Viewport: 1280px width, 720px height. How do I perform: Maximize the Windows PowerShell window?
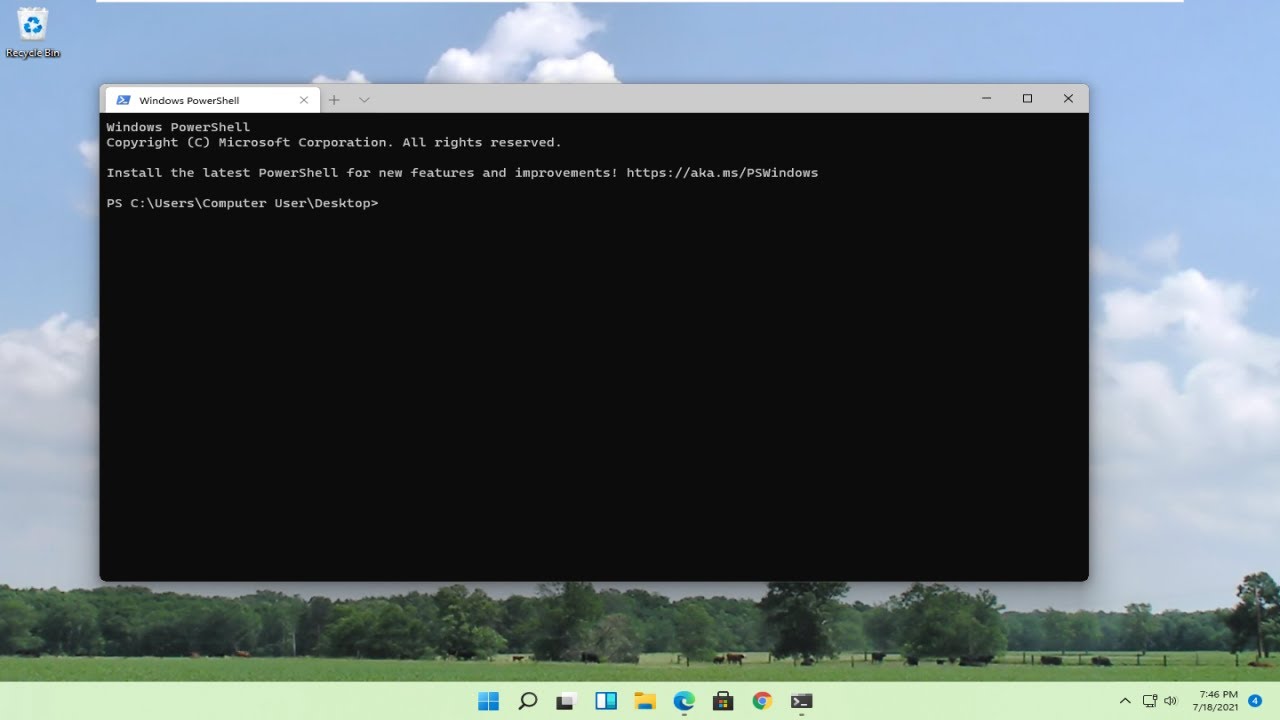[x=1027, y=98]
